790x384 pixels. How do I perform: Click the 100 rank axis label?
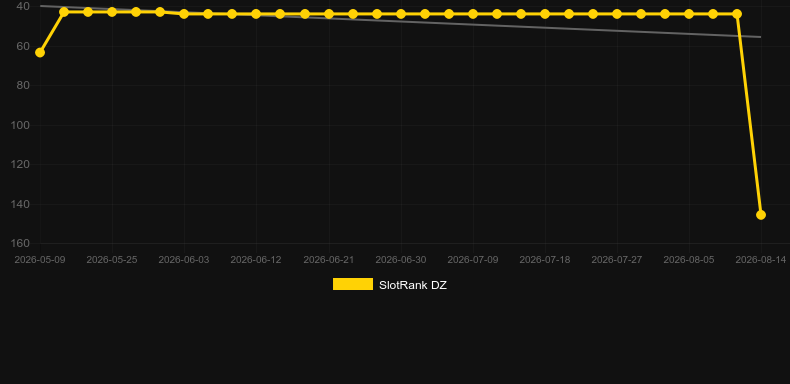[x=21, y=125]
